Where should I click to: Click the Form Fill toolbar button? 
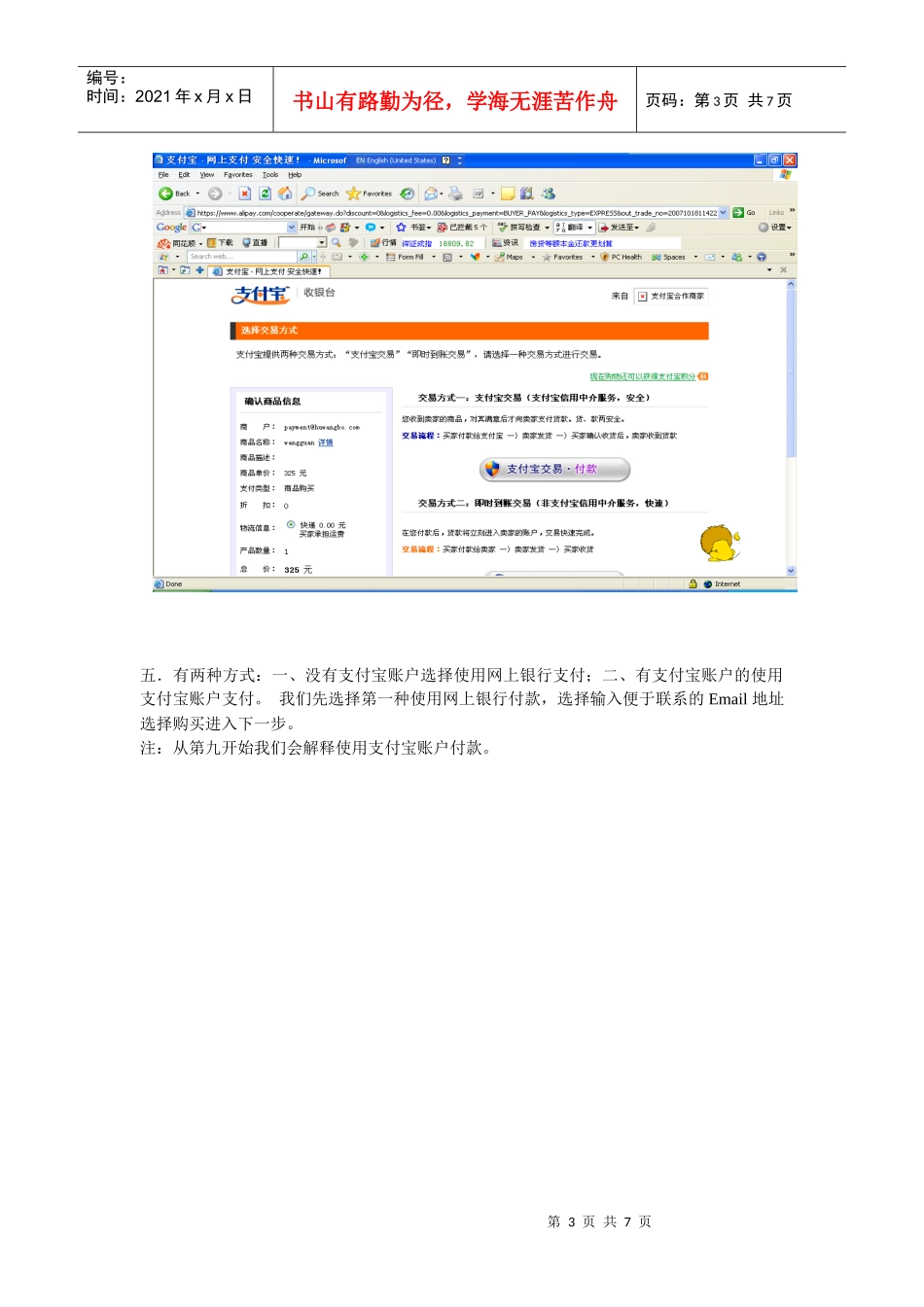(x=405, y=258)
